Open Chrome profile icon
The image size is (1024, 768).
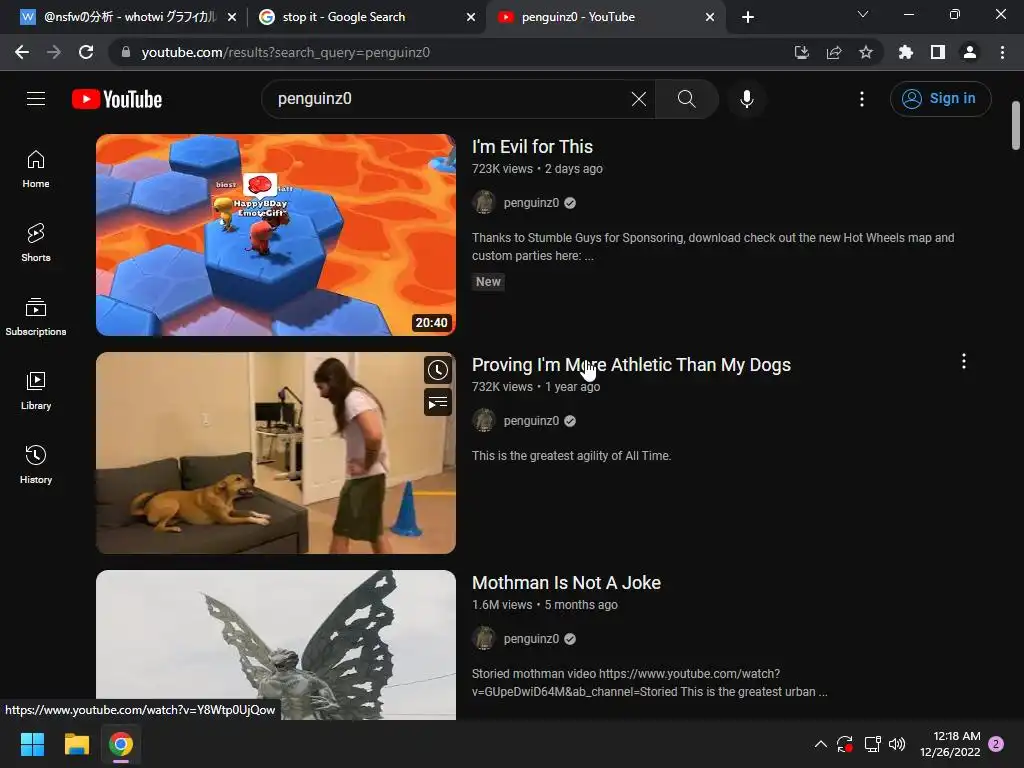970,52
